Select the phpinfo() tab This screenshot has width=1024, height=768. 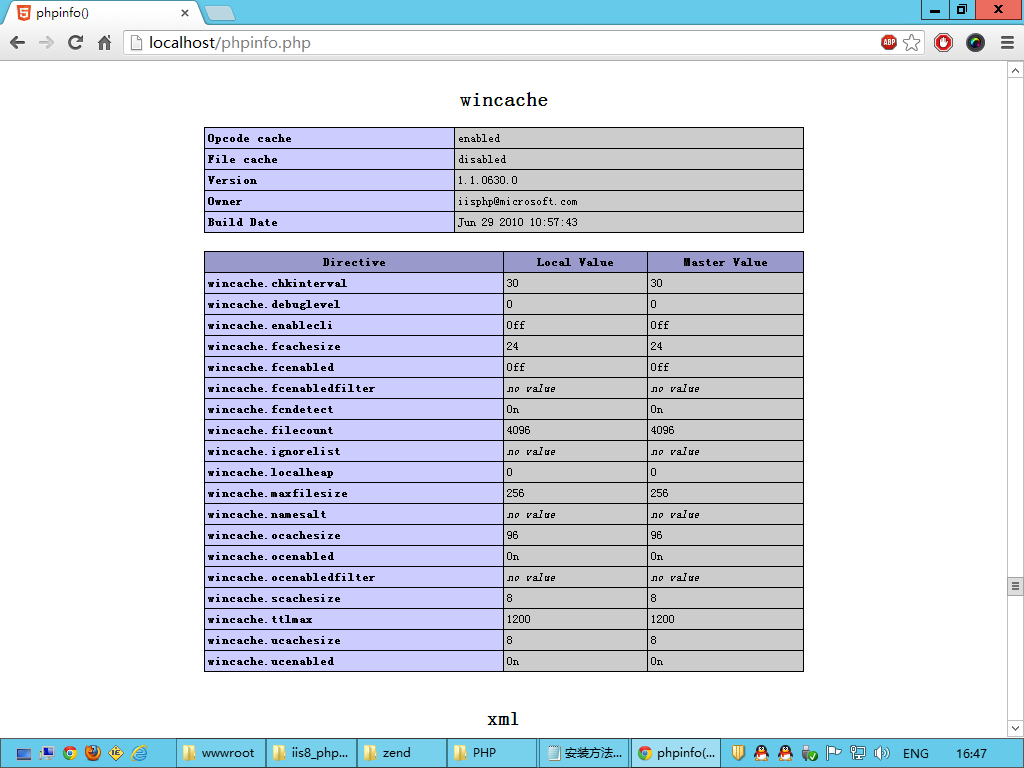click(x=101, y=13)
